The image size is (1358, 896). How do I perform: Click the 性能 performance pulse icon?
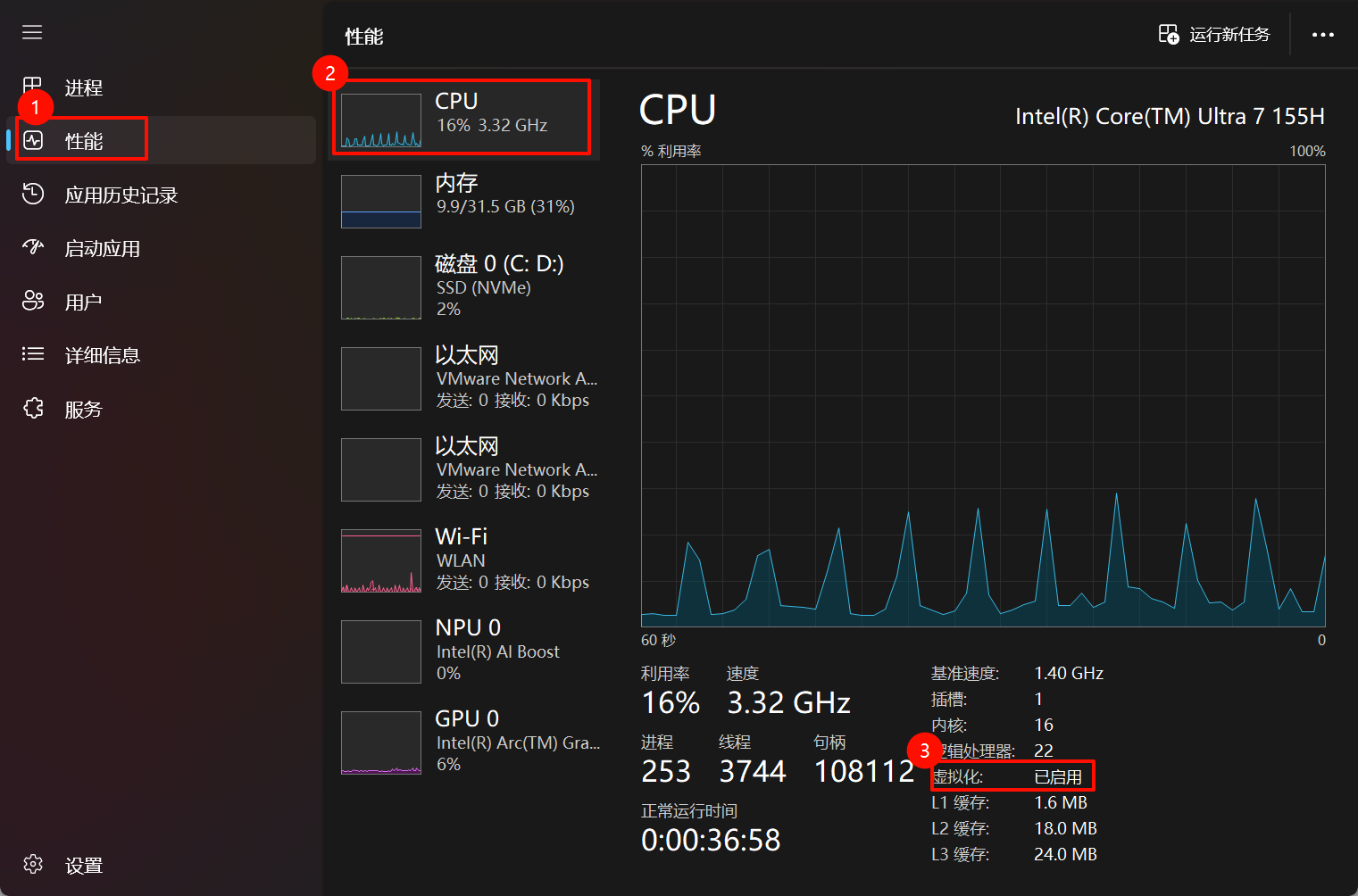click(x=33, y=140)
